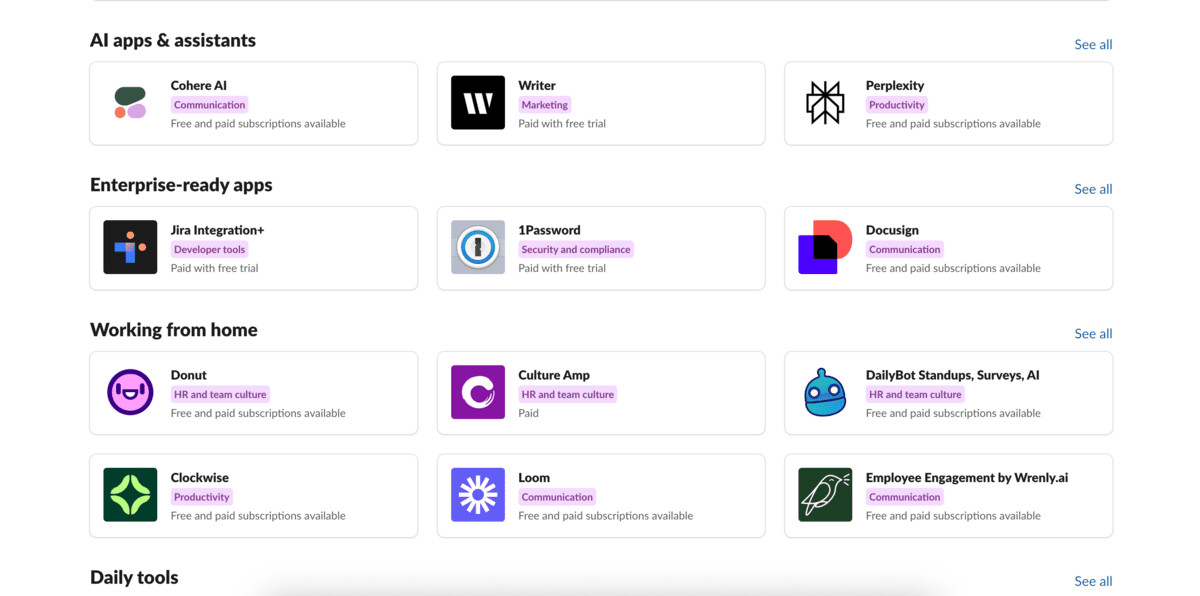Screen dimensions: 1200x596
Task: Select the Perplexity app icon
Action: click(x=825, y=103)
